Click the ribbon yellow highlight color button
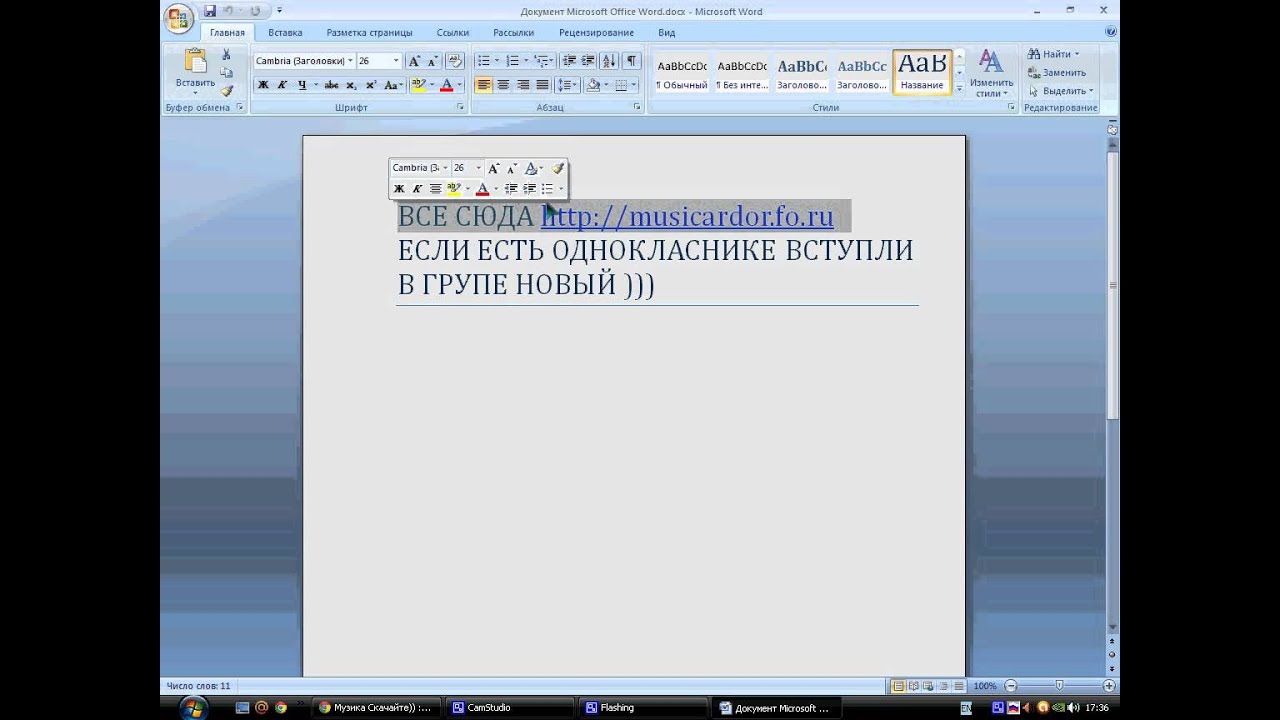1280x720 pixels. coord(418,85)
